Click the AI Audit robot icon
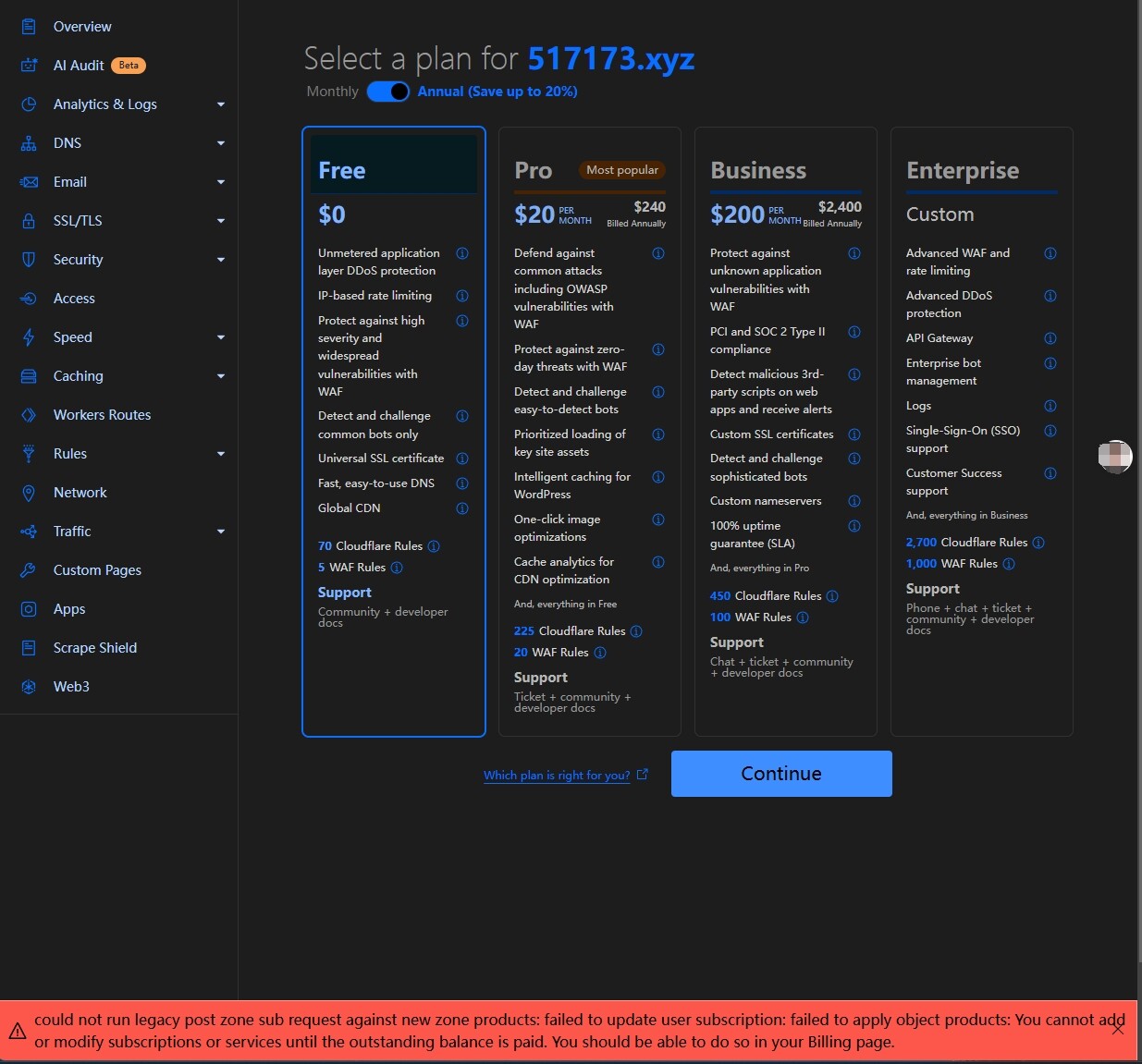The image size is (1142, 1064). [29, 66]
